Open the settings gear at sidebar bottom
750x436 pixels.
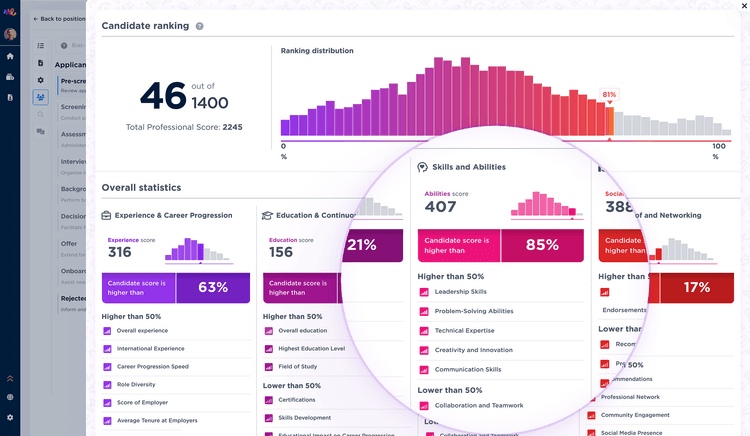pos(10,417)
